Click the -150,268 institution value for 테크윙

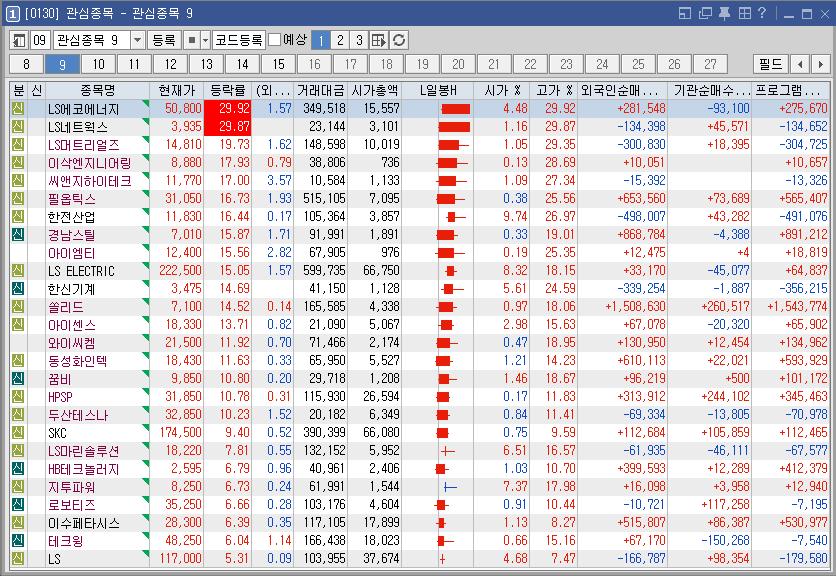[x=725, y=541]
